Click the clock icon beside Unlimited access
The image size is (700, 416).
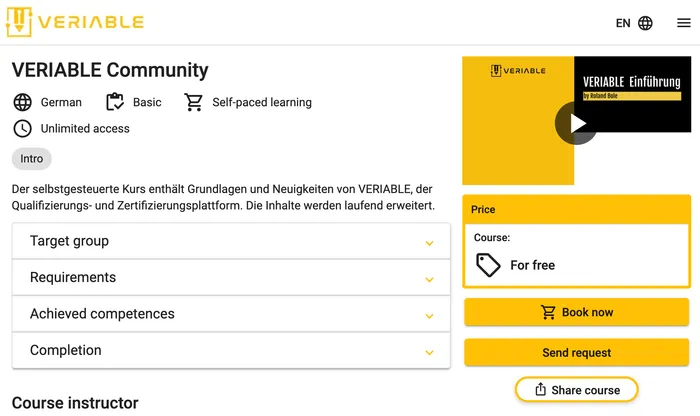[22, 129]
